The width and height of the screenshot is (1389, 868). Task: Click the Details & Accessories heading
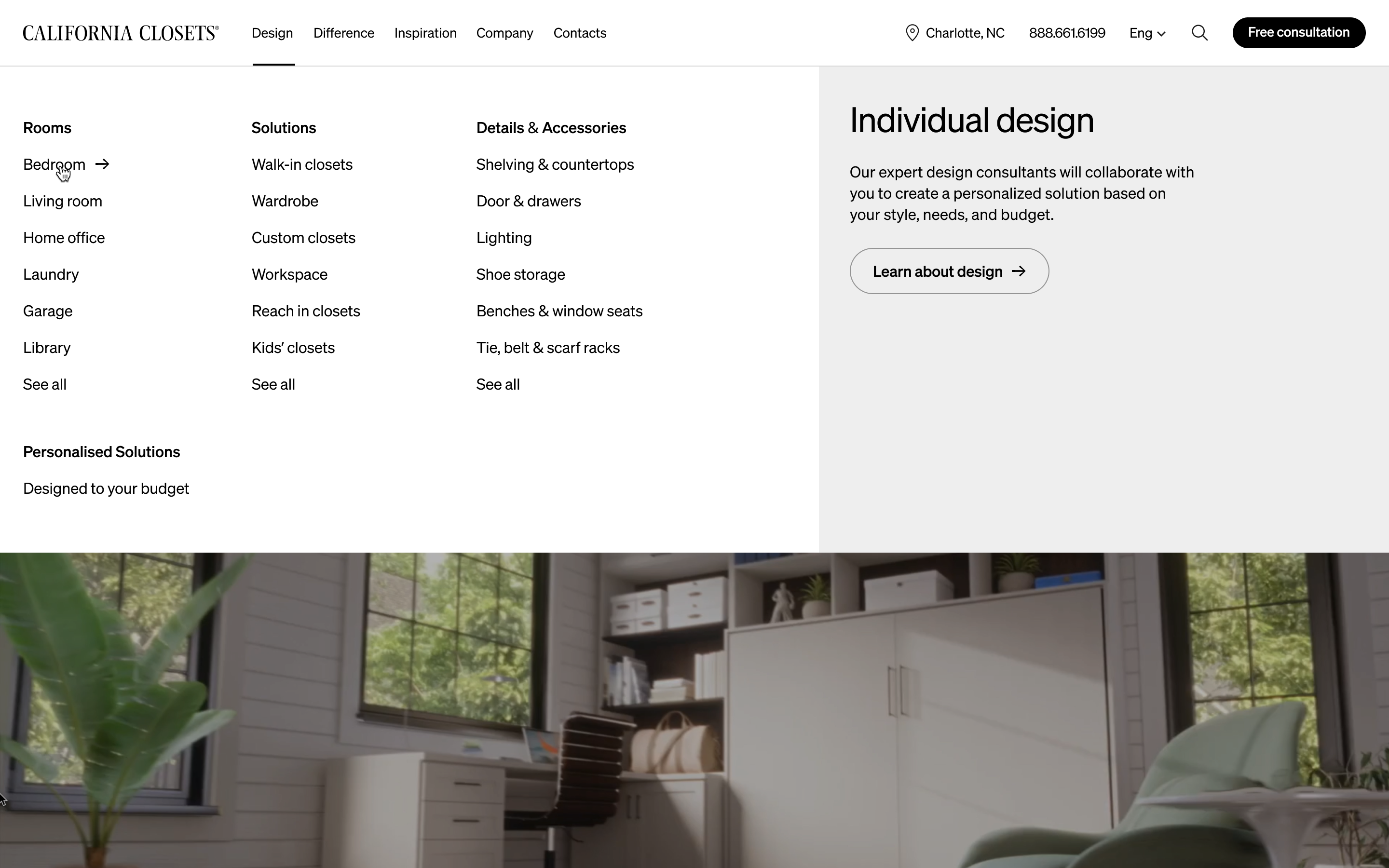(551, 127)
